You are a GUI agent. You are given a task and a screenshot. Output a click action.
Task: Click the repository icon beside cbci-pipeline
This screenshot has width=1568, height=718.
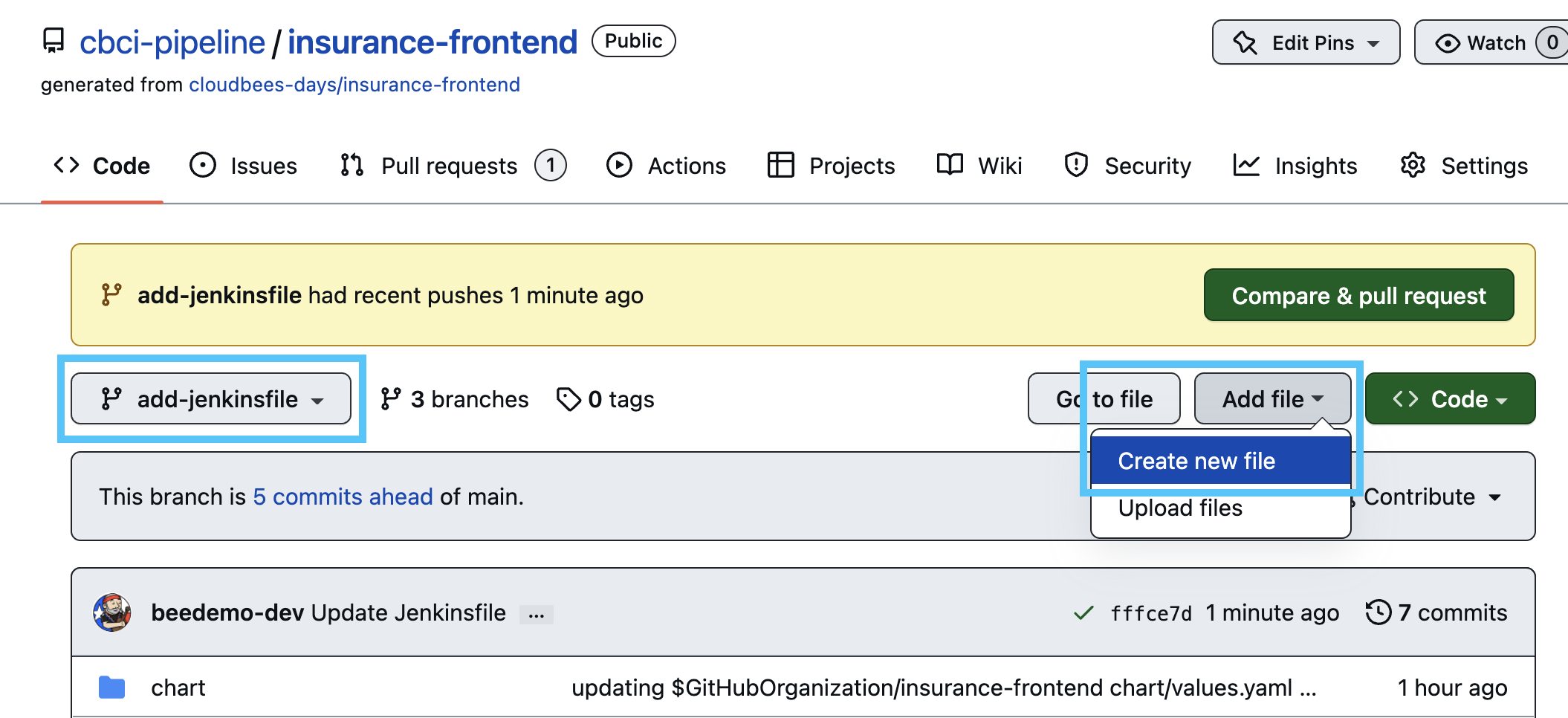click(x=54, y=41)
